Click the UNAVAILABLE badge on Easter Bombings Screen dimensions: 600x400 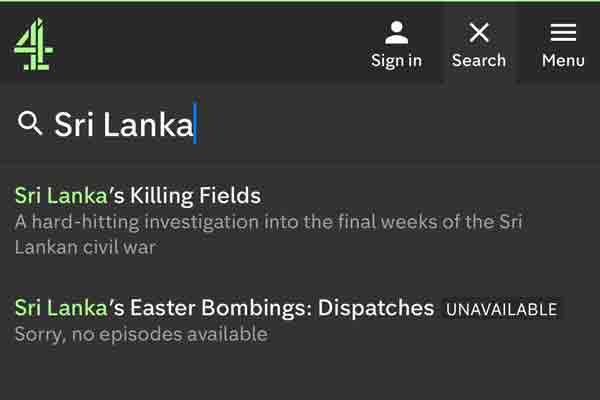pos(502,309)
